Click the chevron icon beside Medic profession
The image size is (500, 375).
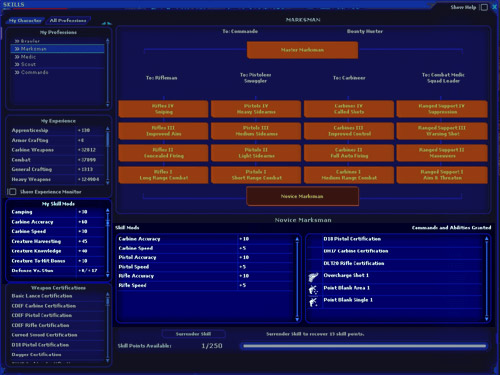17,57
